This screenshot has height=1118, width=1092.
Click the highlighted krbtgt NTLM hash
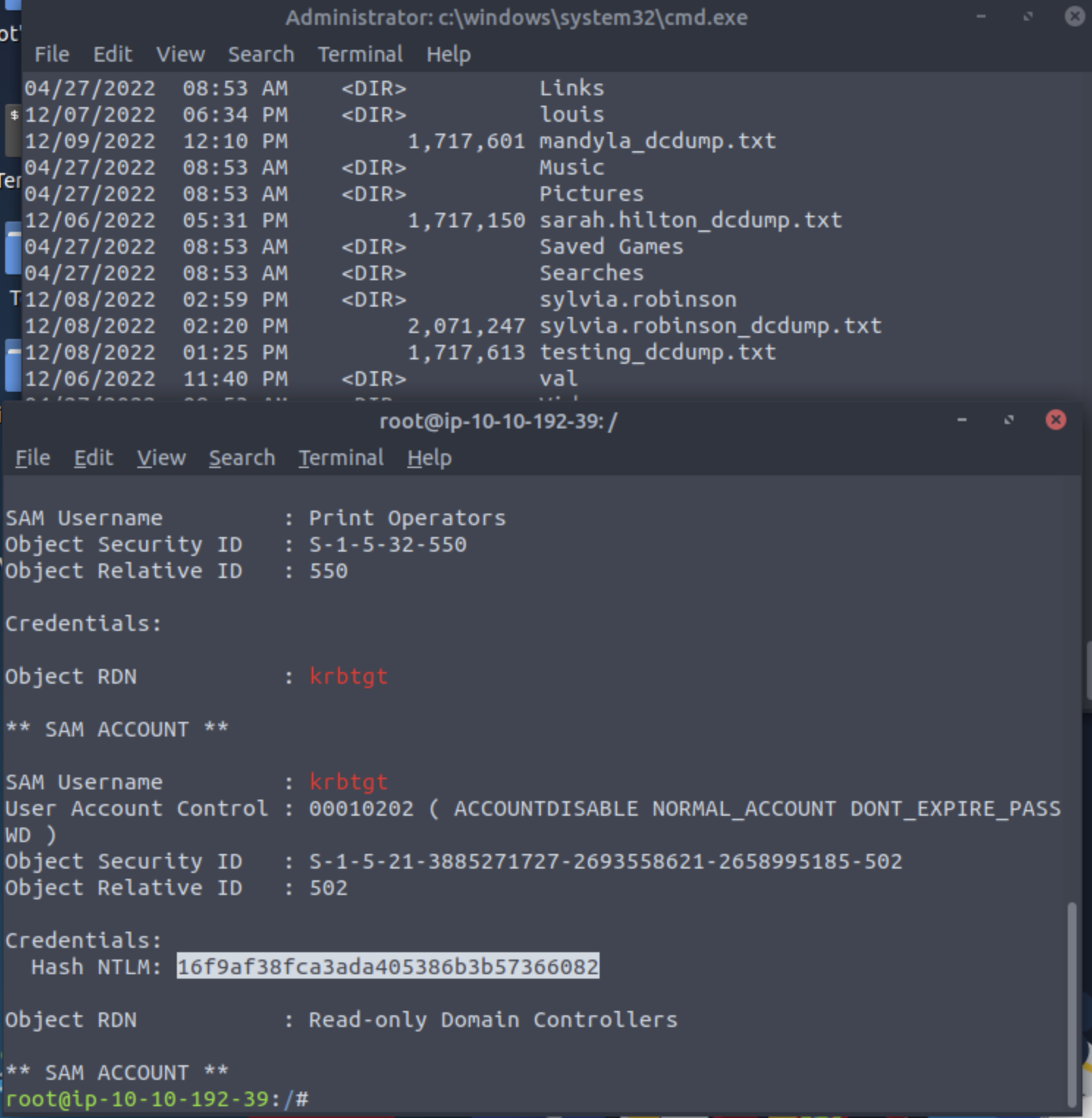[387, 967]
